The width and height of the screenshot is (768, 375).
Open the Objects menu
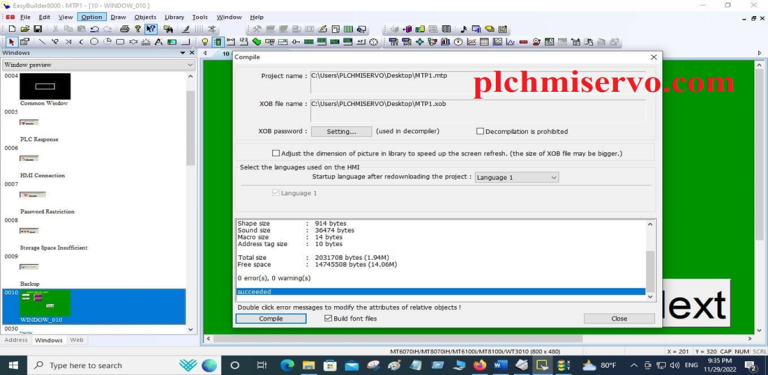[145, 17]
